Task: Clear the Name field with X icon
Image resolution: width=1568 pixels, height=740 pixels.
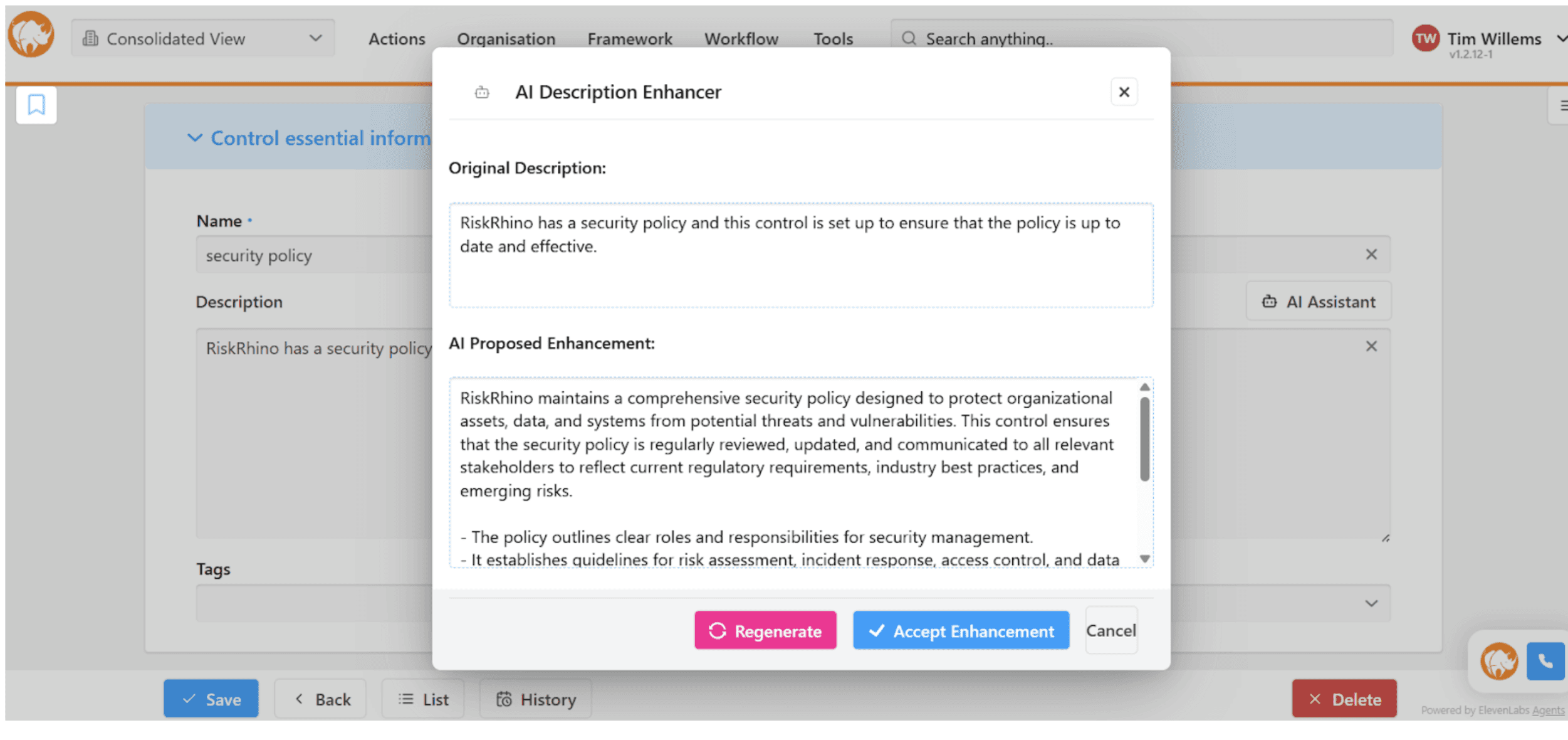Action: click(x=1371, y=255)
